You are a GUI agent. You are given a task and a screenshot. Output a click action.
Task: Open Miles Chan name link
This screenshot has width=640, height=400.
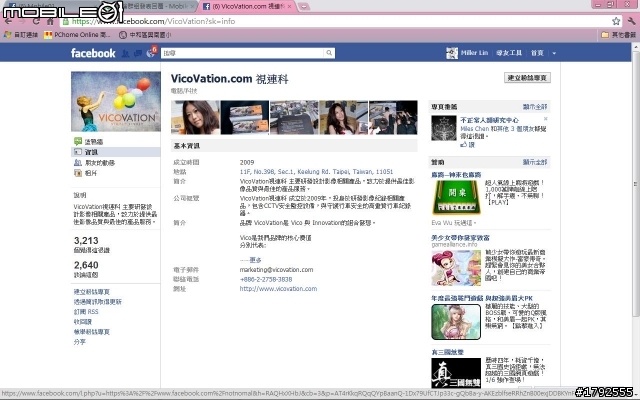pos(474,129)
